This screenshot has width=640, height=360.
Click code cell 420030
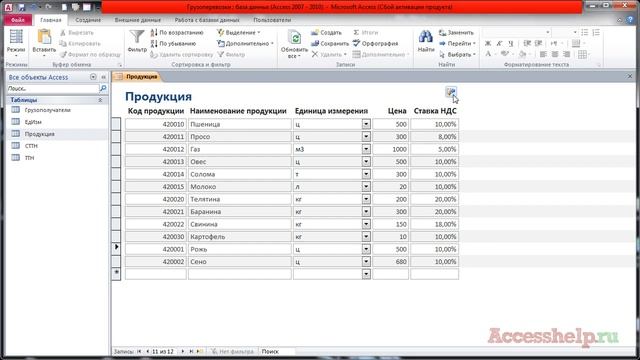(x=156, y=237)
